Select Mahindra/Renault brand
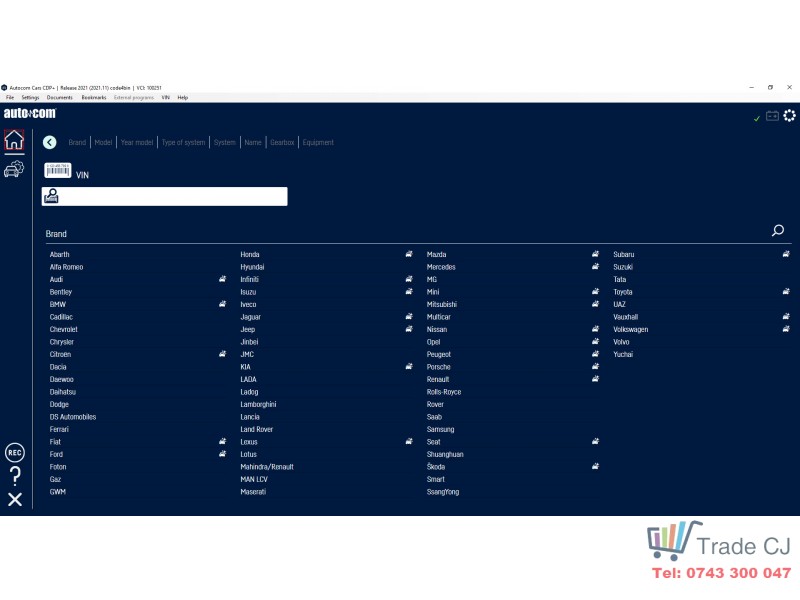Viewport: 800px width, 600px height. 267,467
